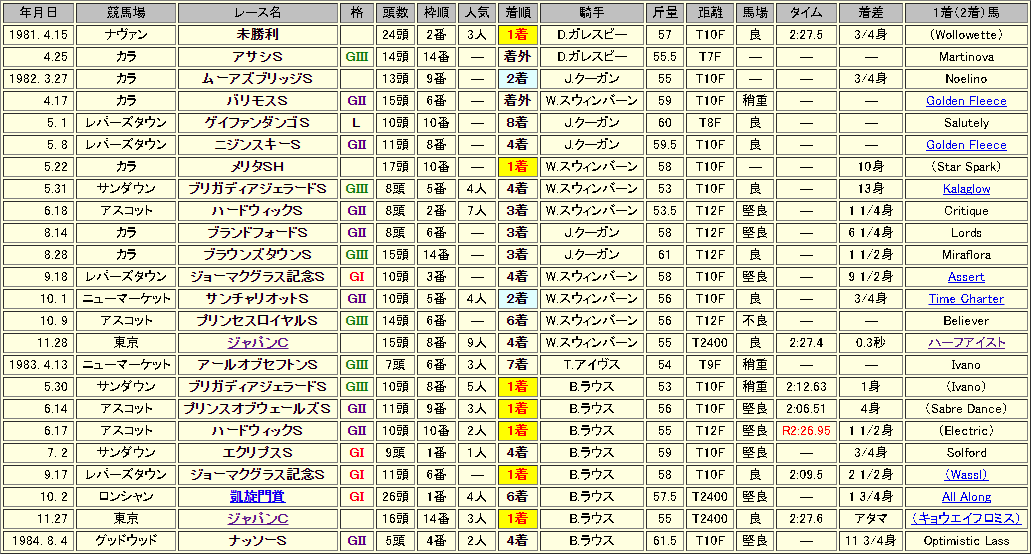Screen dimensions: 1031x554
Task: Click the (Wassl) horse link
Action: click(x=966, y=474)
